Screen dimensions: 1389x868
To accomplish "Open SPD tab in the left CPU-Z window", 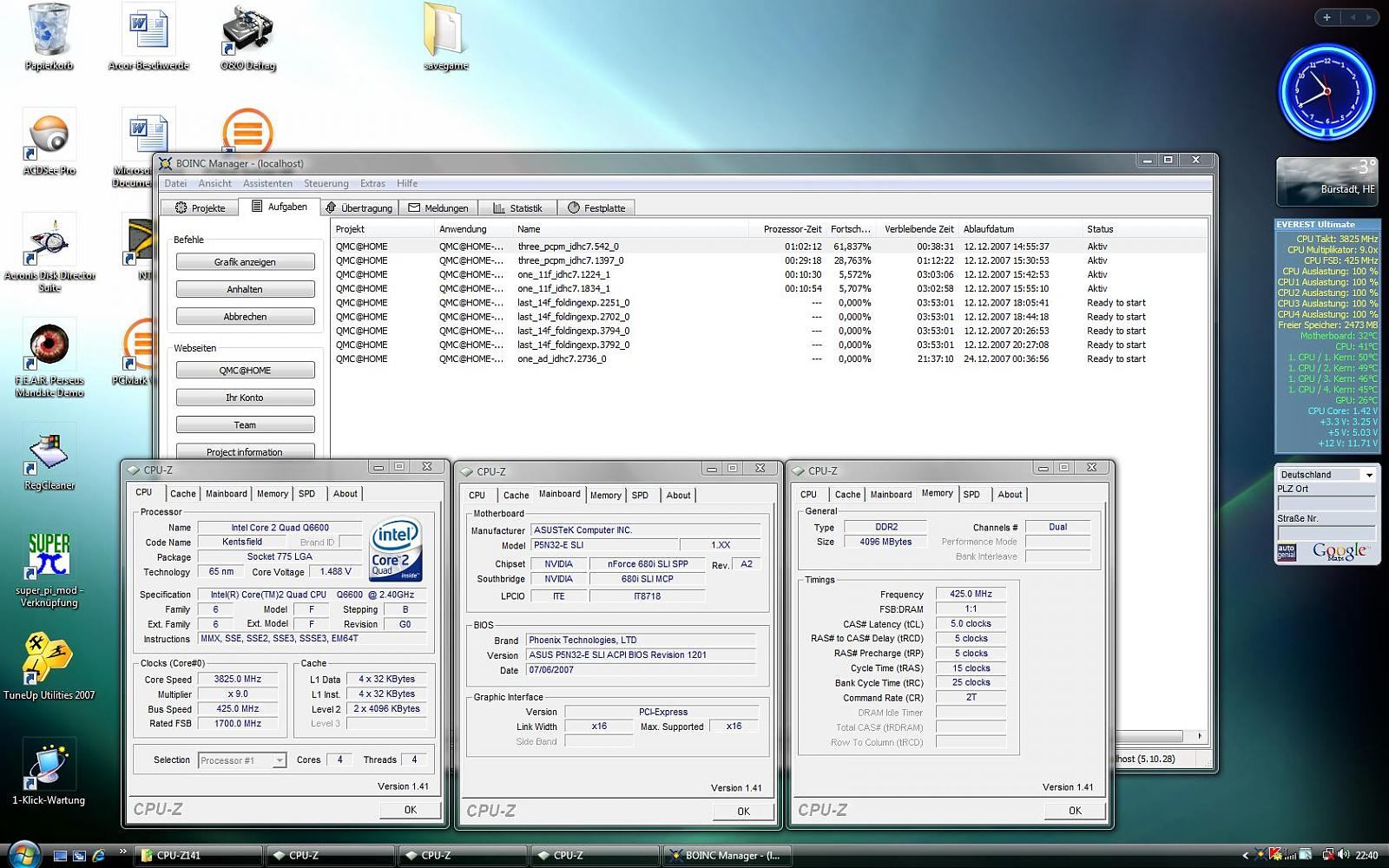I will pos(306,494).
